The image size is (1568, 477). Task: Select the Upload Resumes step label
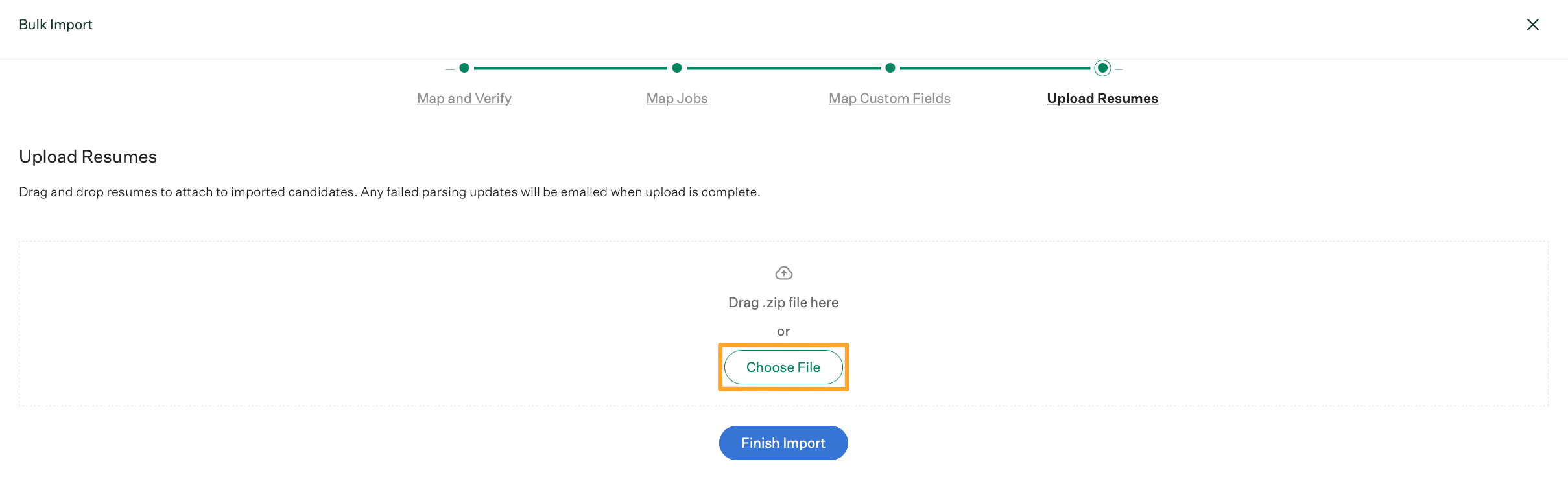pos(1102,99)
